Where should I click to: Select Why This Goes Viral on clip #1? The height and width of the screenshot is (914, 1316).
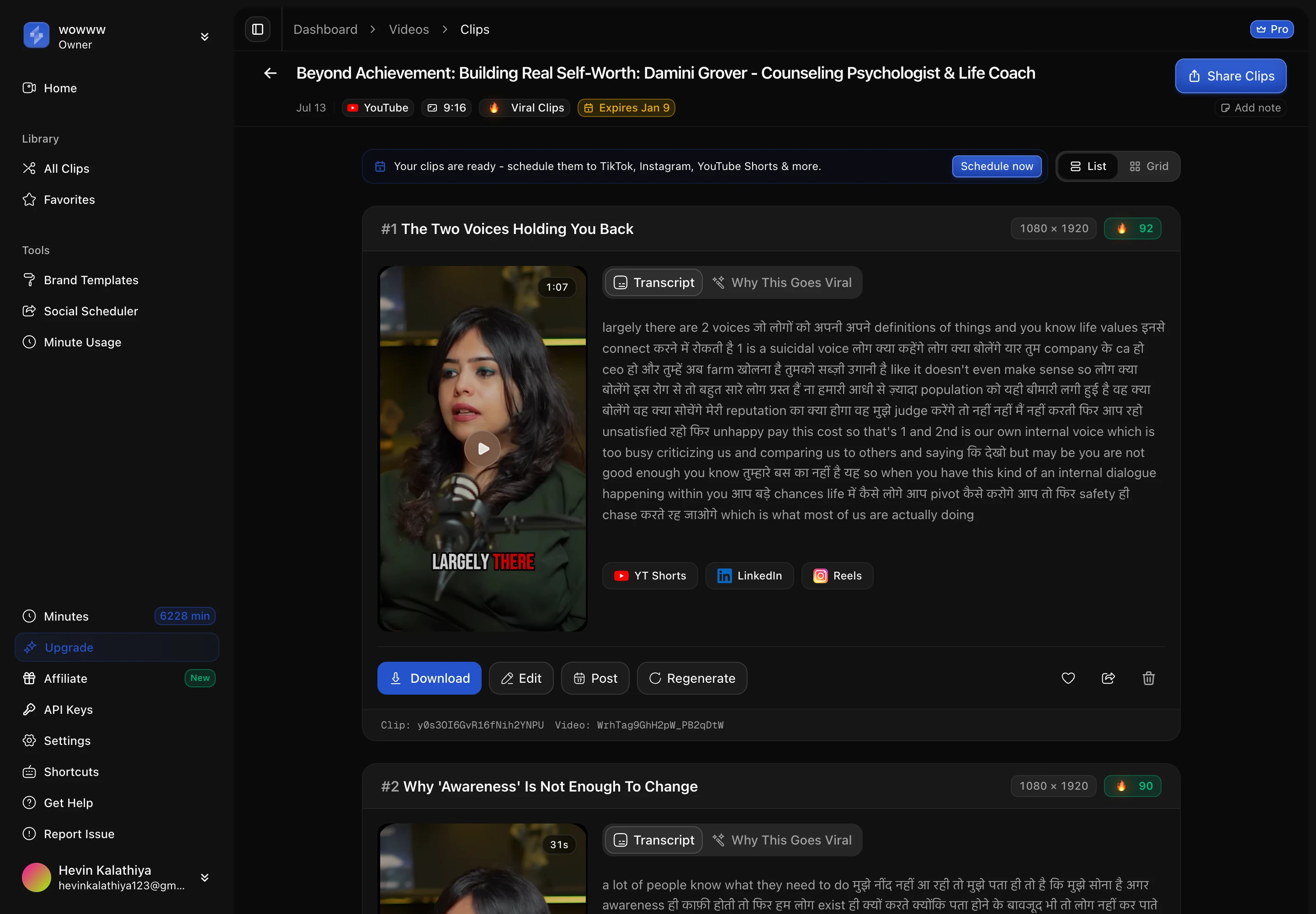tap(782, 282)
